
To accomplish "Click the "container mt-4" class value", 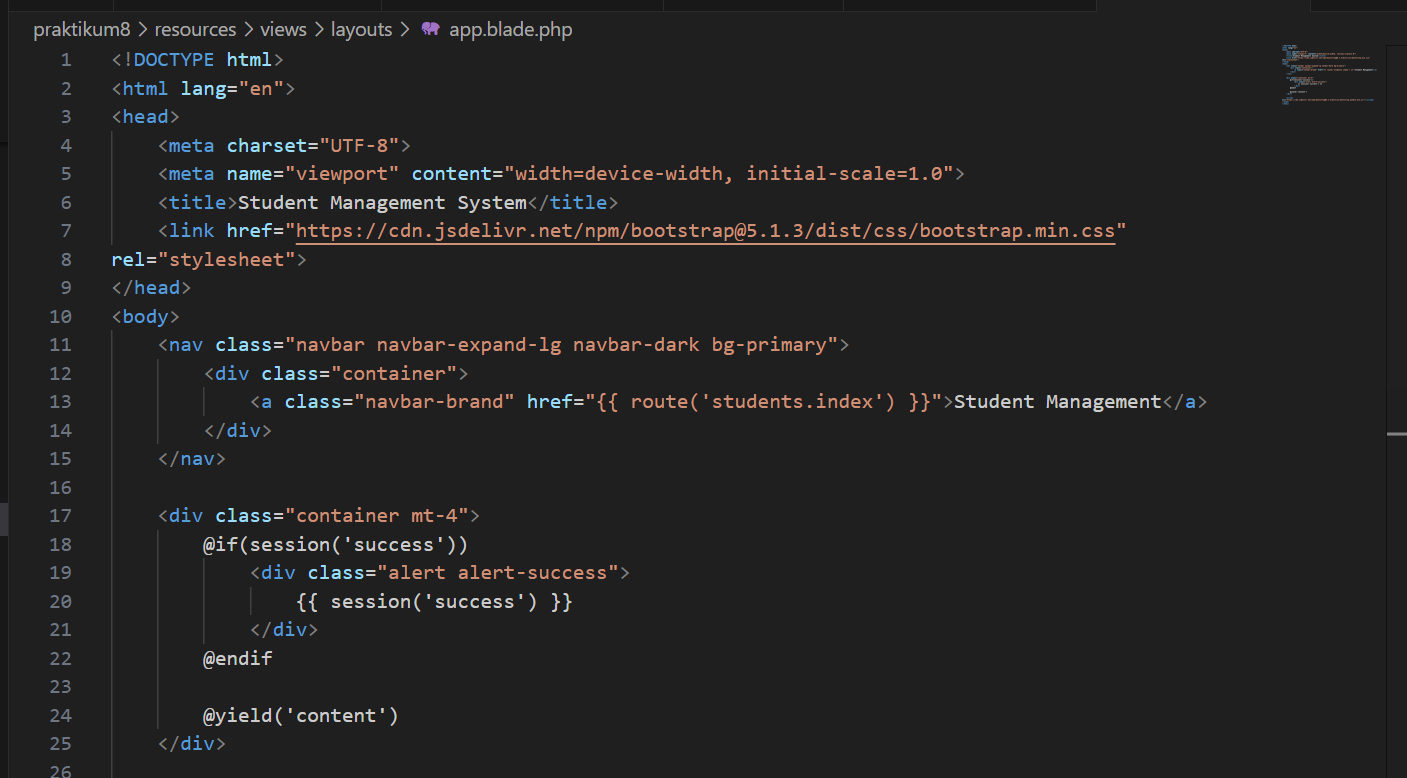I will coord(377,516).
